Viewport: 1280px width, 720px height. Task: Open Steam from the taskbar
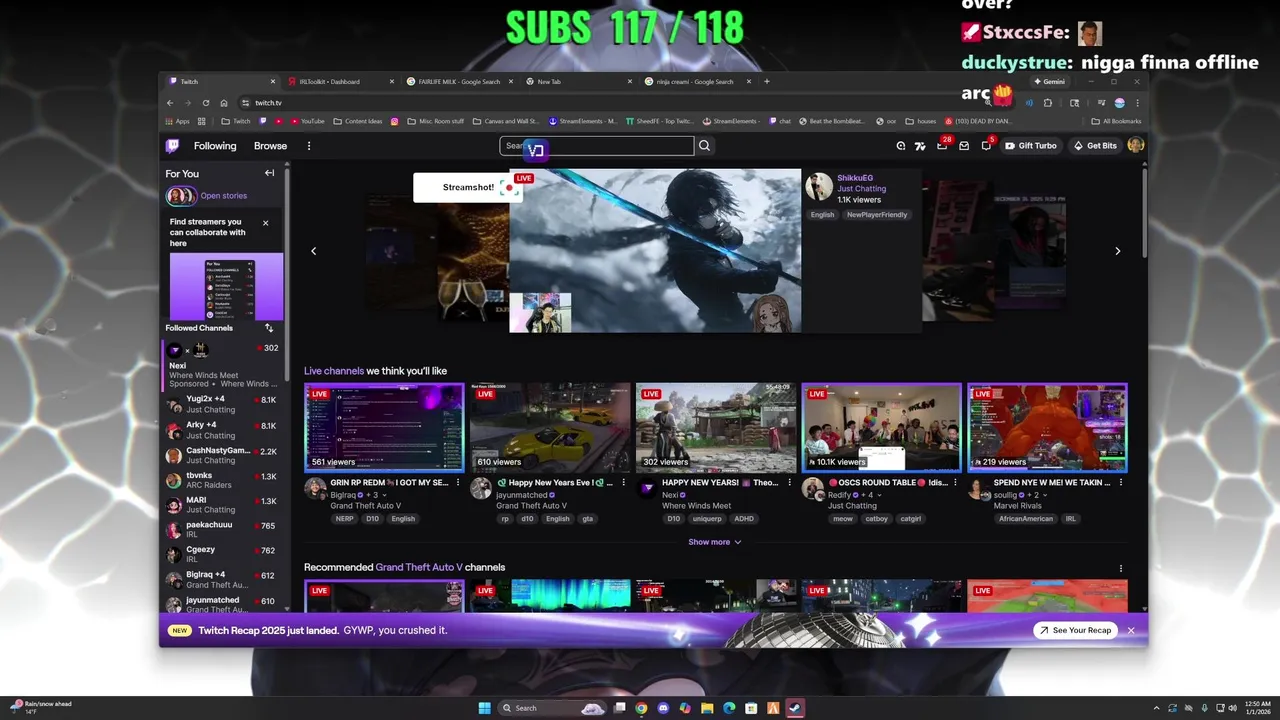[795, 708]
